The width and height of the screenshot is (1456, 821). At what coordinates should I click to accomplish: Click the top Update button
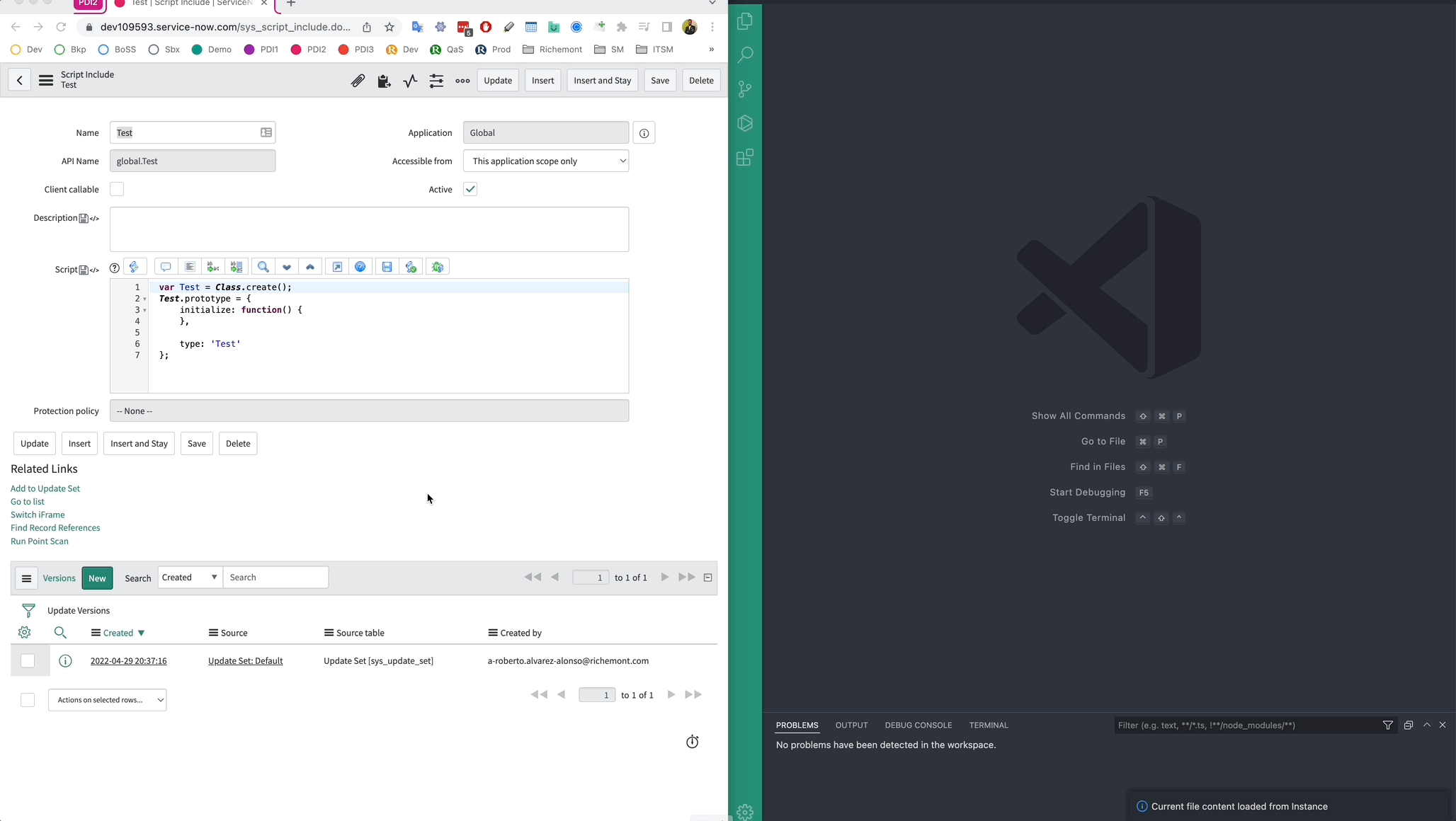pos(498,81)
